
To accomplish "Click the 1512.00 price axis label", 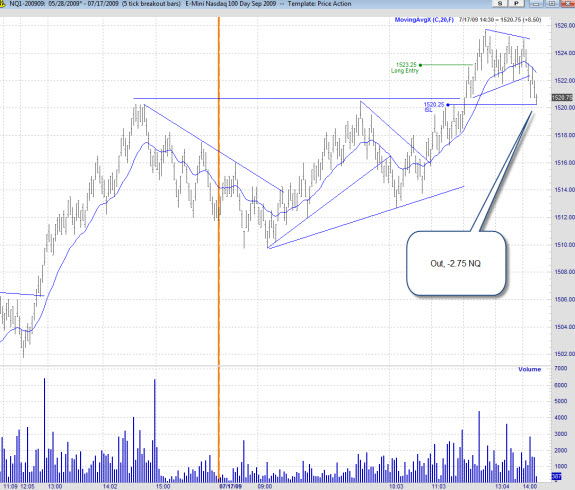I will tap(564, 217).
